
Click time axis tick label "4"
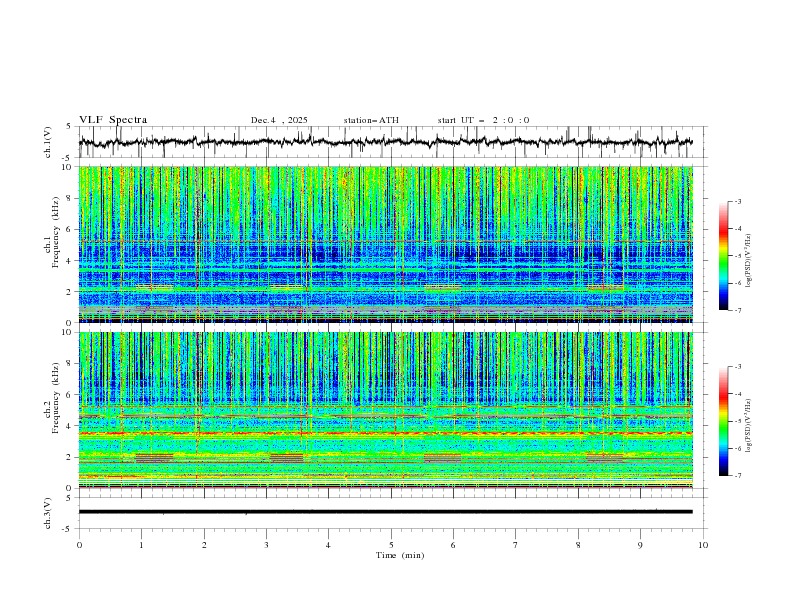tap(328, 545)
